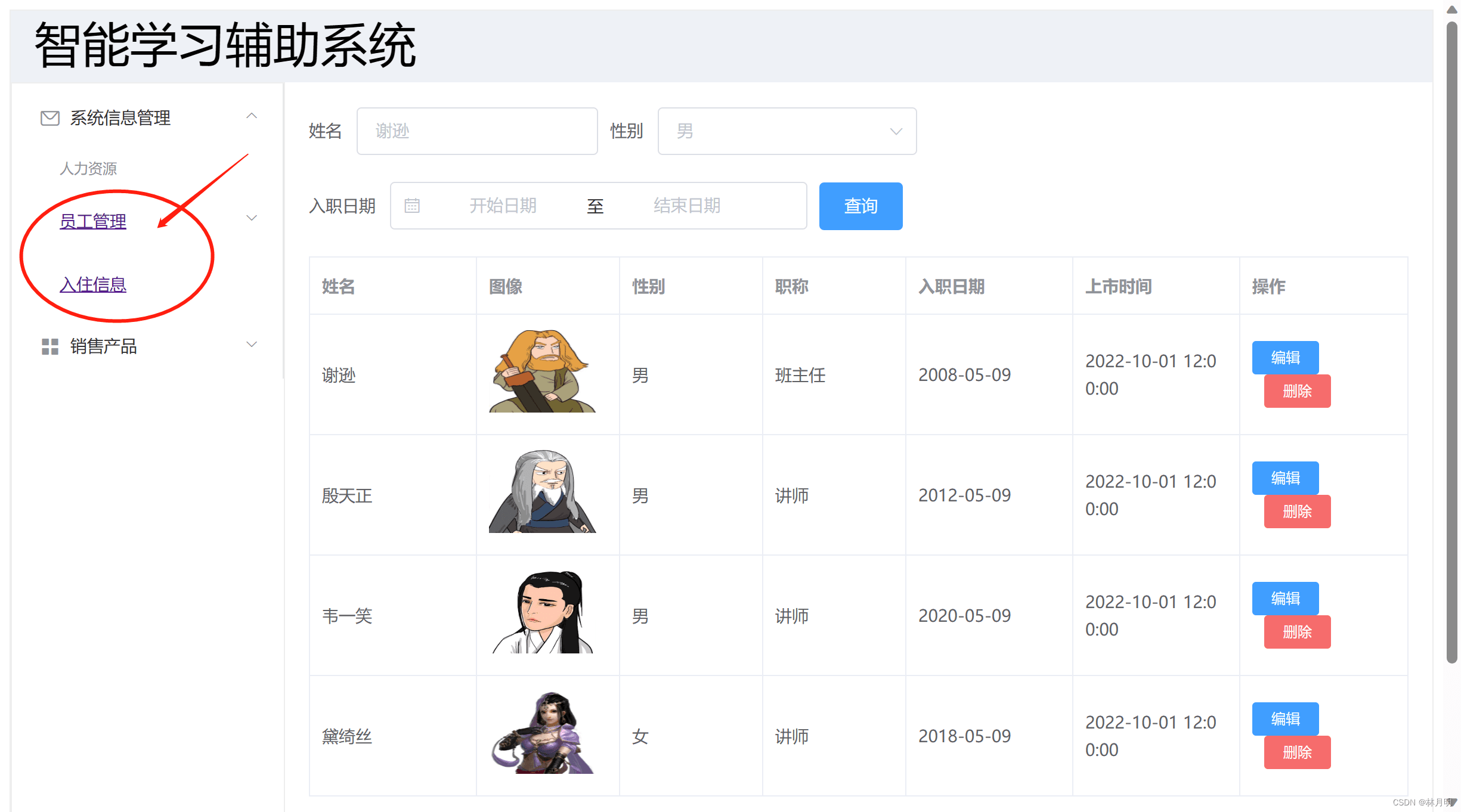This screenshot has height=812, width=1461.
Task: Click the 智能学习辅助系统 page title
Action: [x=225, y=45]
